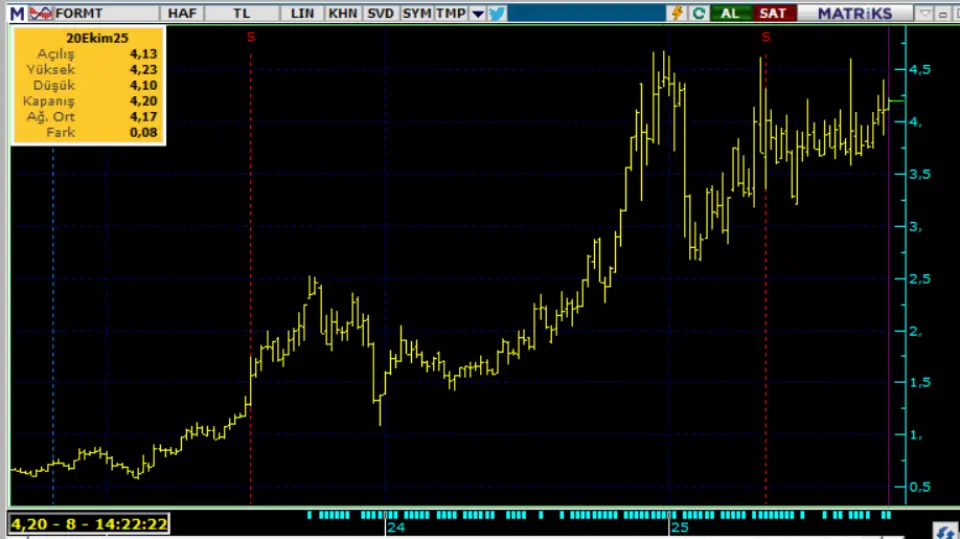960x539 pixels.
Task: Open the HAF period selector
Action: [182, 13]
